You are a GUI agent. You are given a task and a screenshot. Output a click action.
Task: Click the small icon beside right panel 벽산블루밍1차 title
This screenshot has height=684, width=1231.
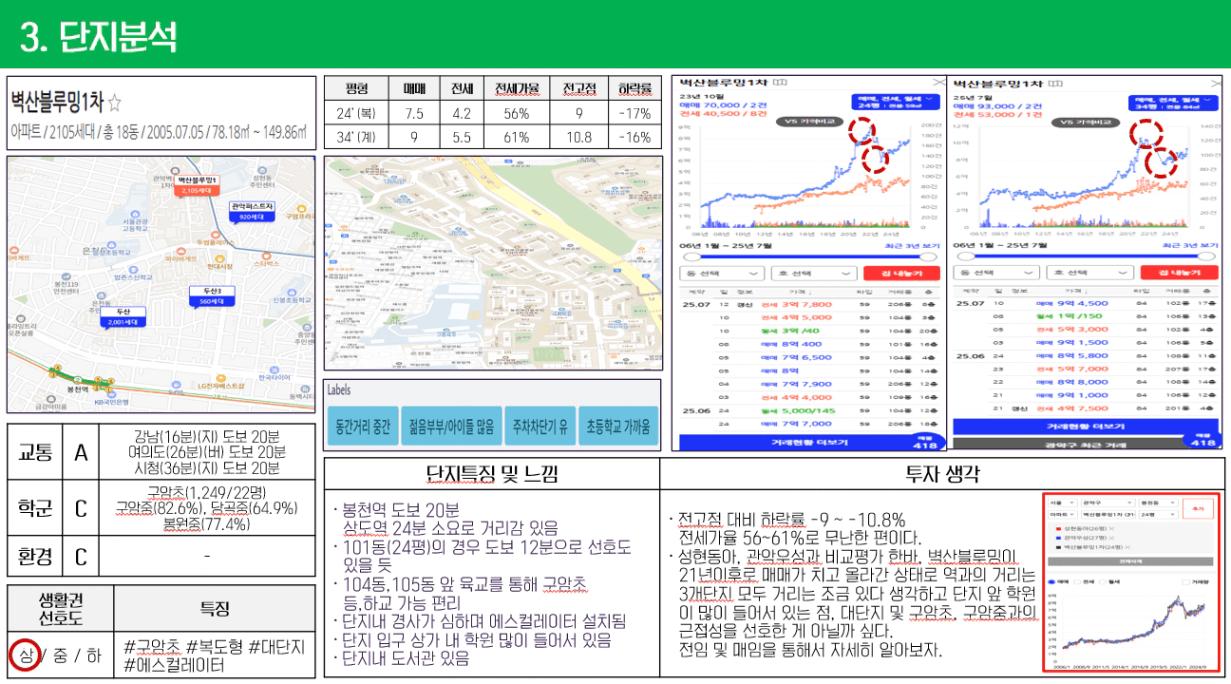[1054, 85]
